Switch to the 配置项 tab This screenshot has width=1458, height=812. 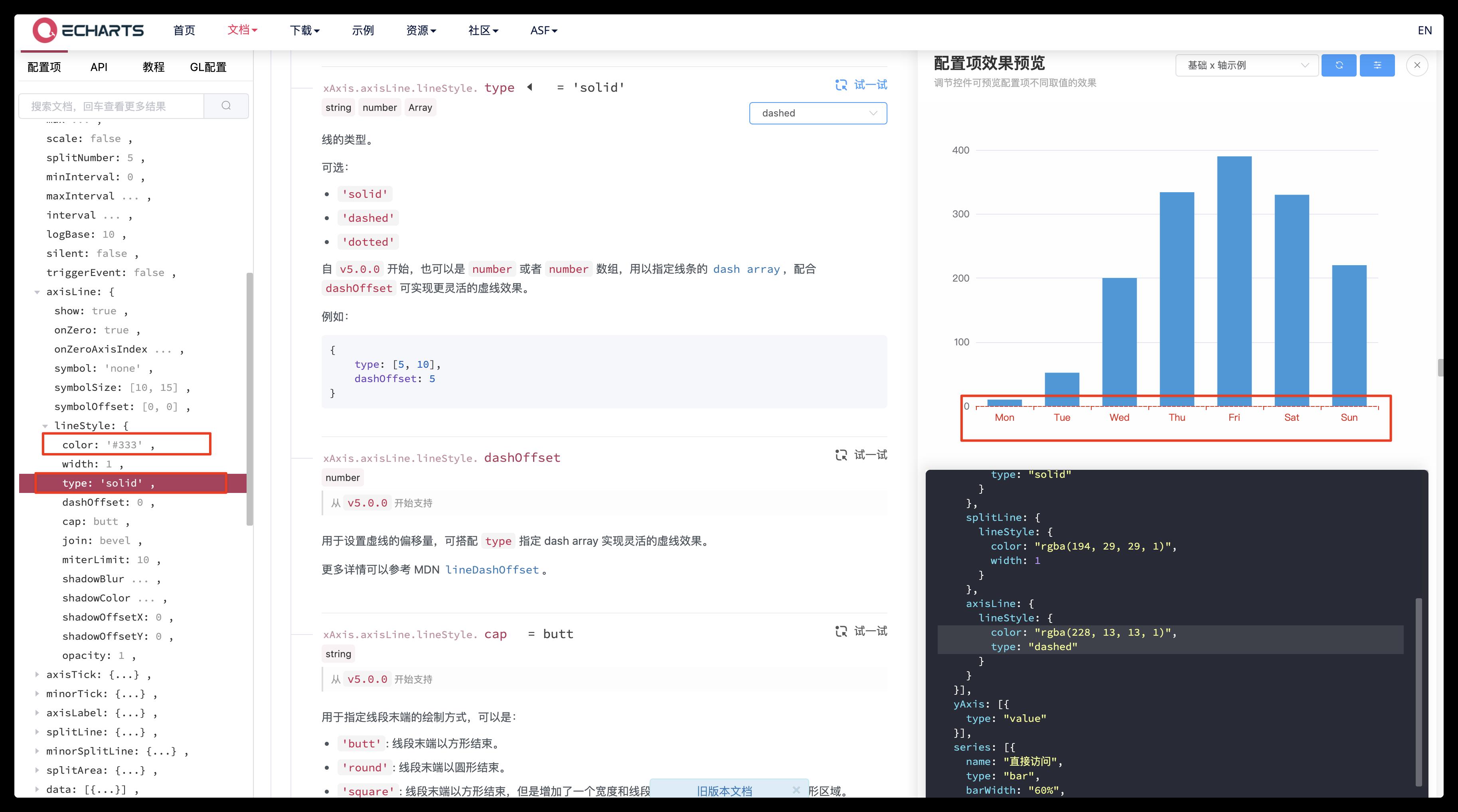(x=44, y=67)
